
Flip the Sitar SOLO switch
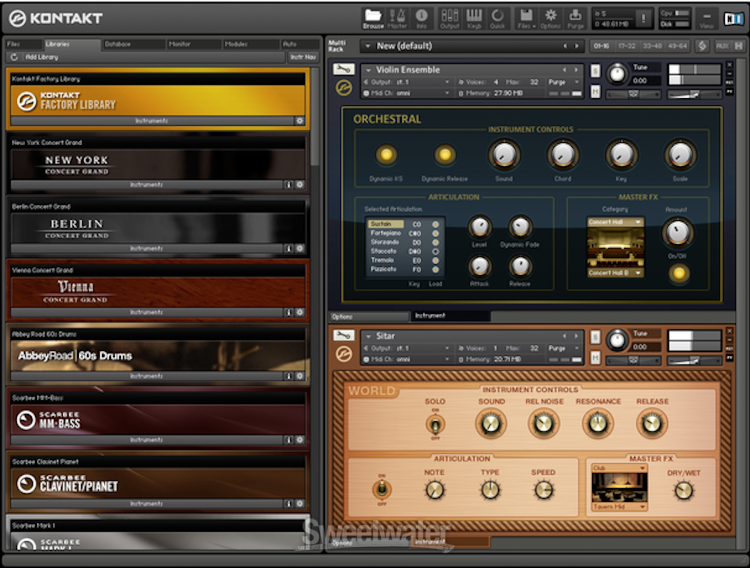[x=435, y=424]
